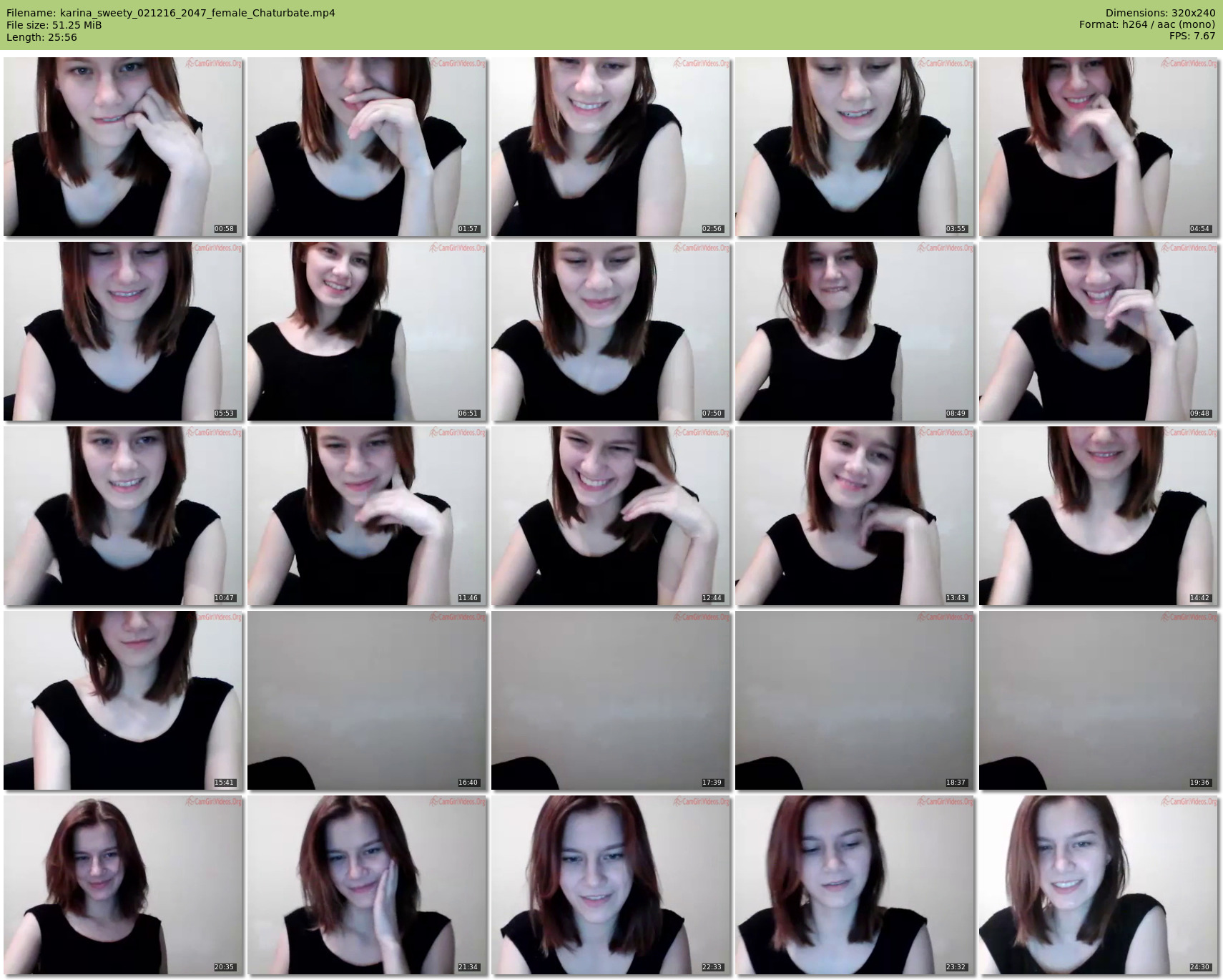Click the thumbnail marked 02:56
This screenshot has height=980, width=1223.
[611, 147]
